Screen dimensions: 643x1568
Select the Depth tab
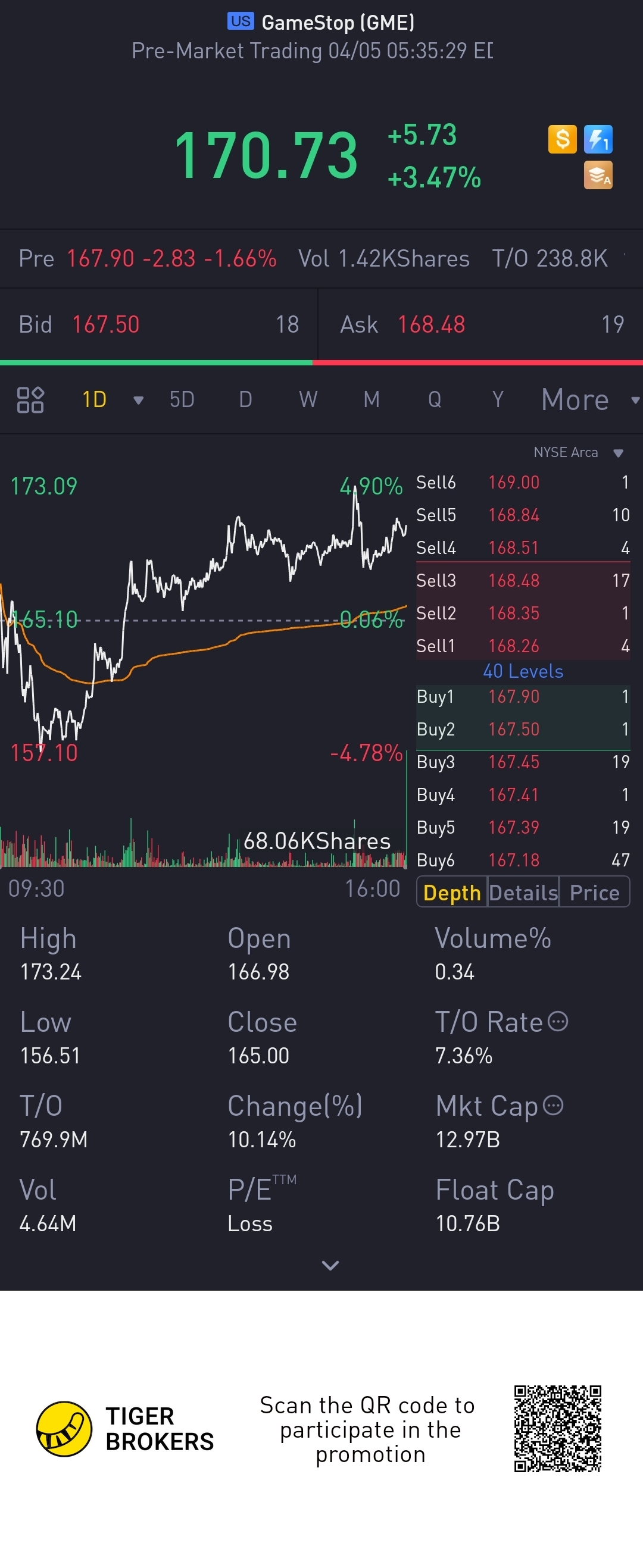pyautogui.click(x=452, y=893)
